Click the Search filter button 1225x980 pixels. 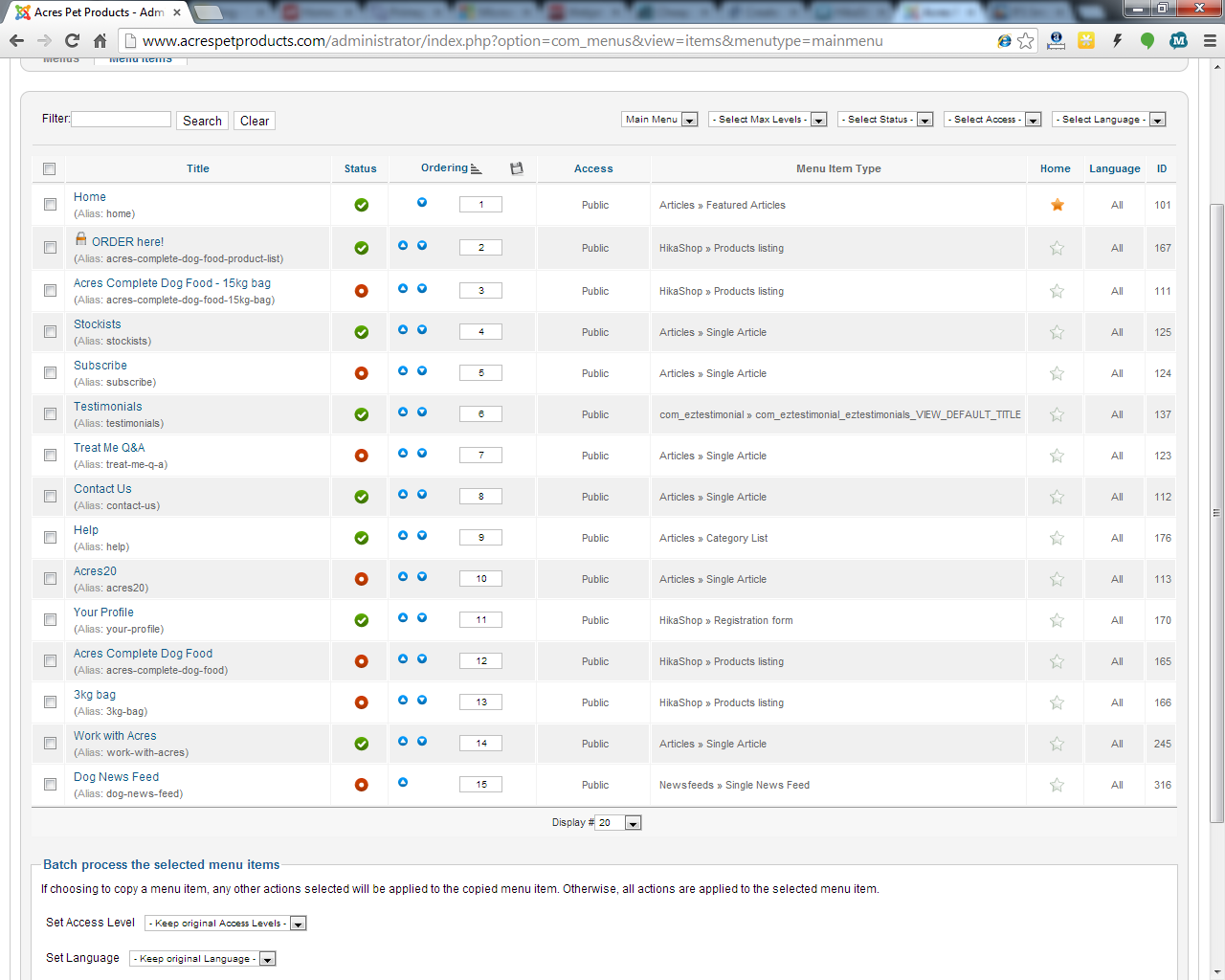(203, 121)
